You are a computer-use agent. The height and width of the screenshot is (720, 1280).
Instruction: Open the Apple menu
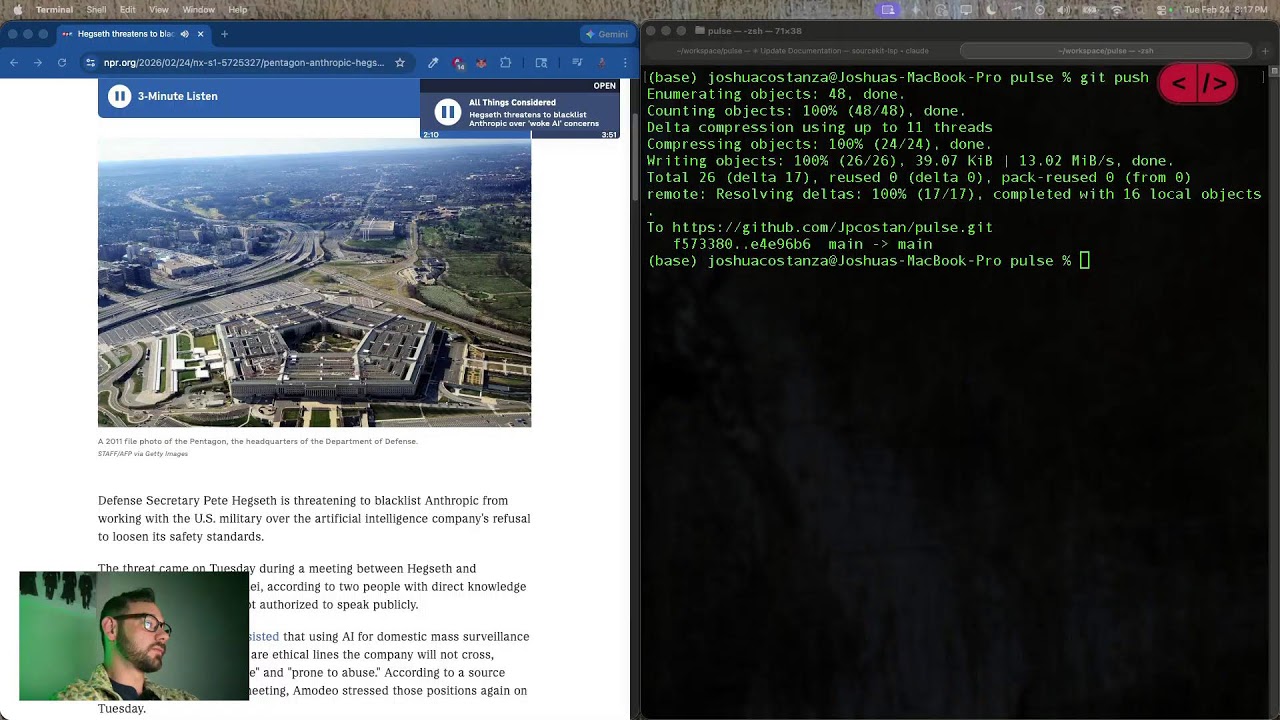[x=17, y=10]
